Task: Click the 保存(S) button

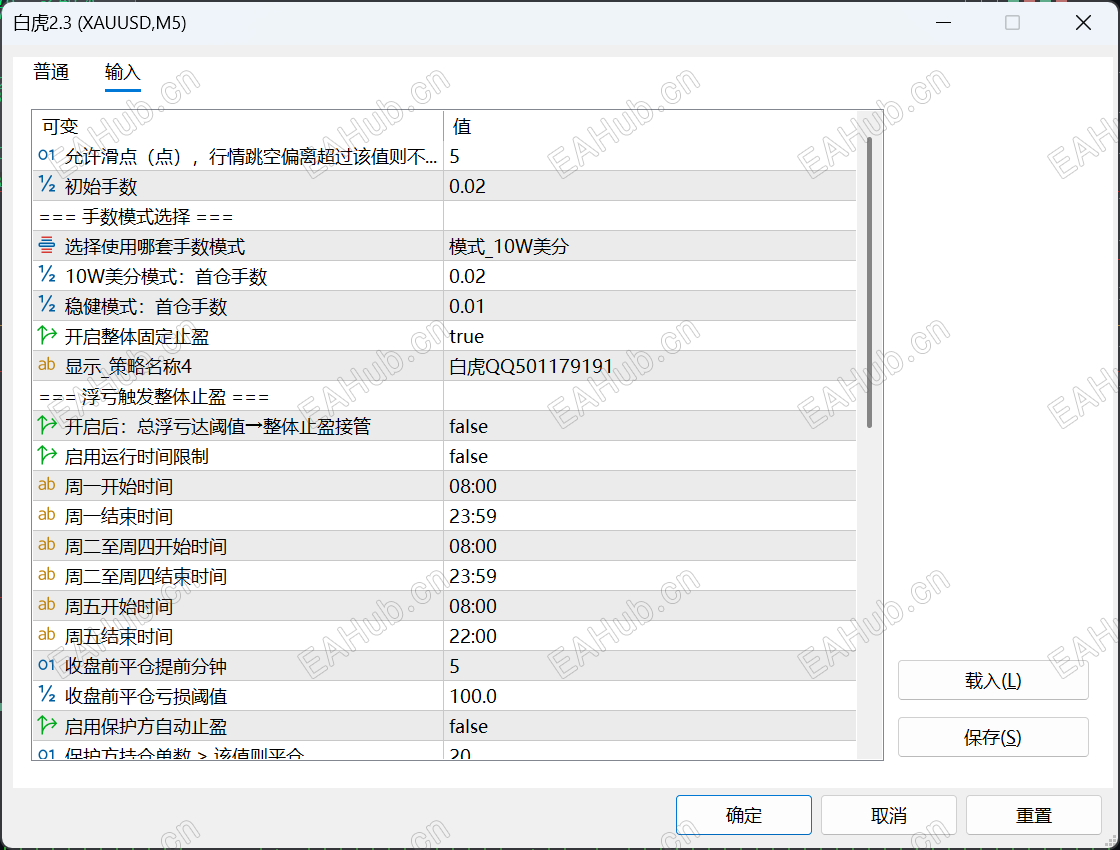Action: coord(993,736)
